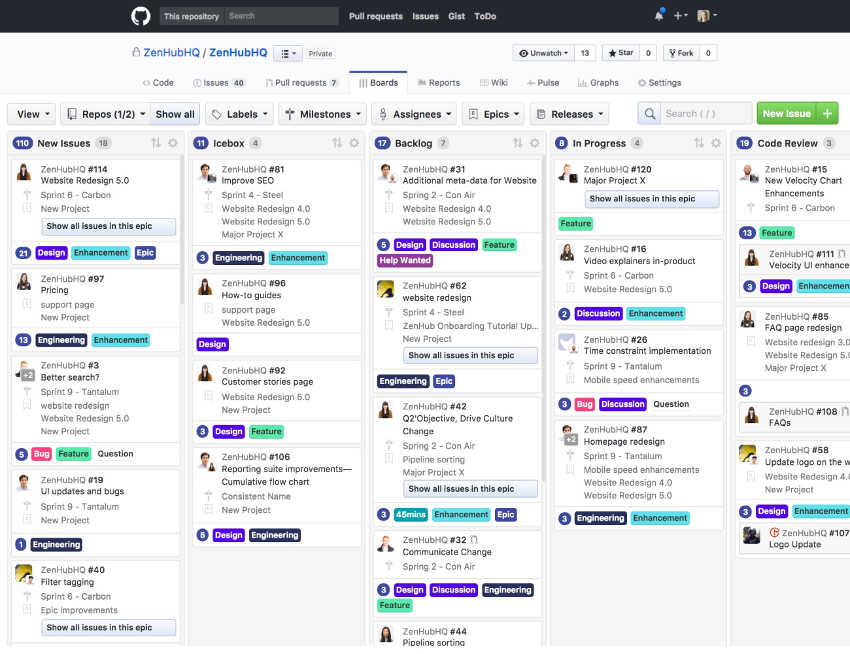Click the GitHub Octocat logo
The height and width of the screenshot is (654, 850).
point(140,16)
